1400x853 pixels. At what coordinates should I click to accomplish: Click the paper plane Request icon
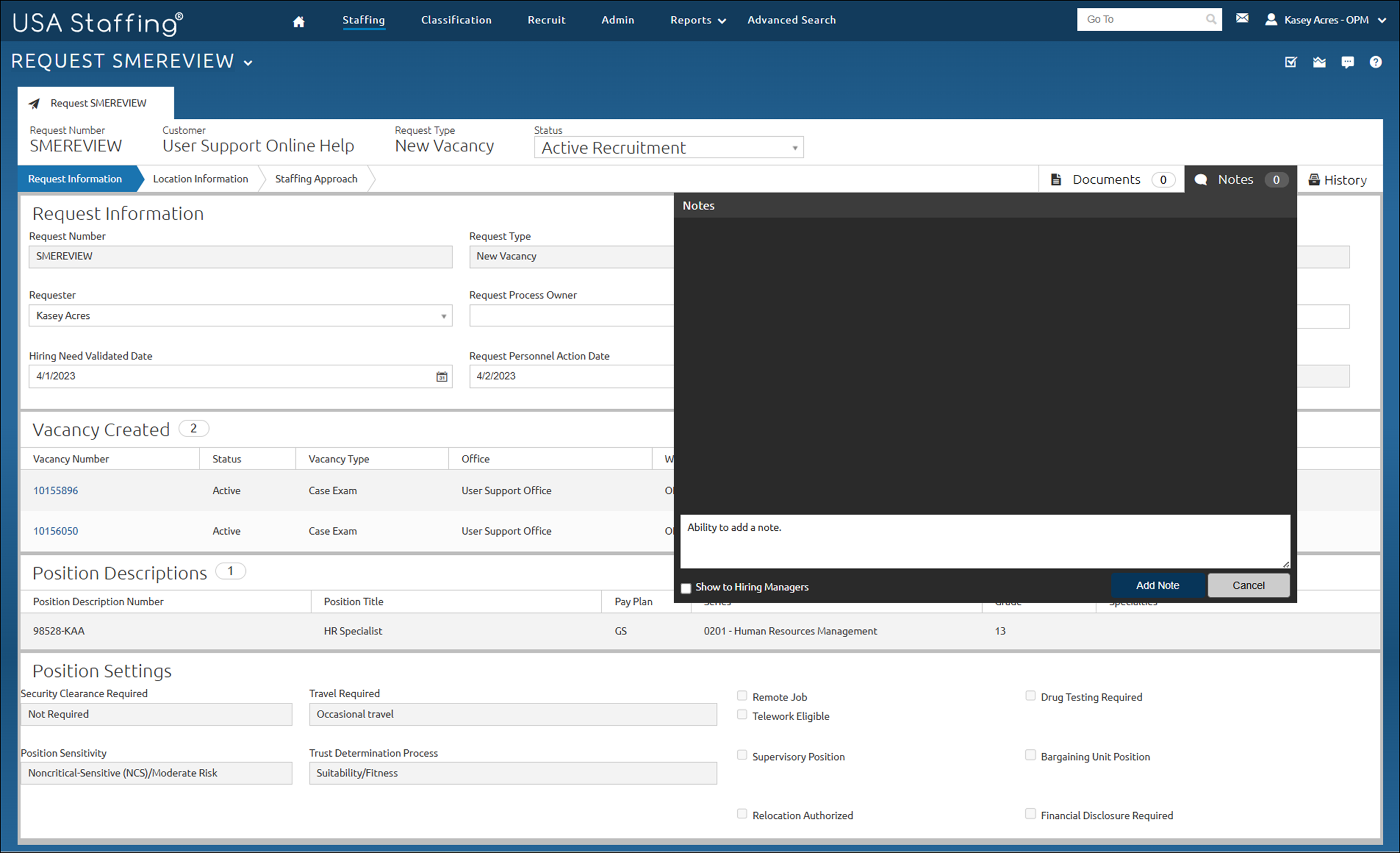point(35,104)
